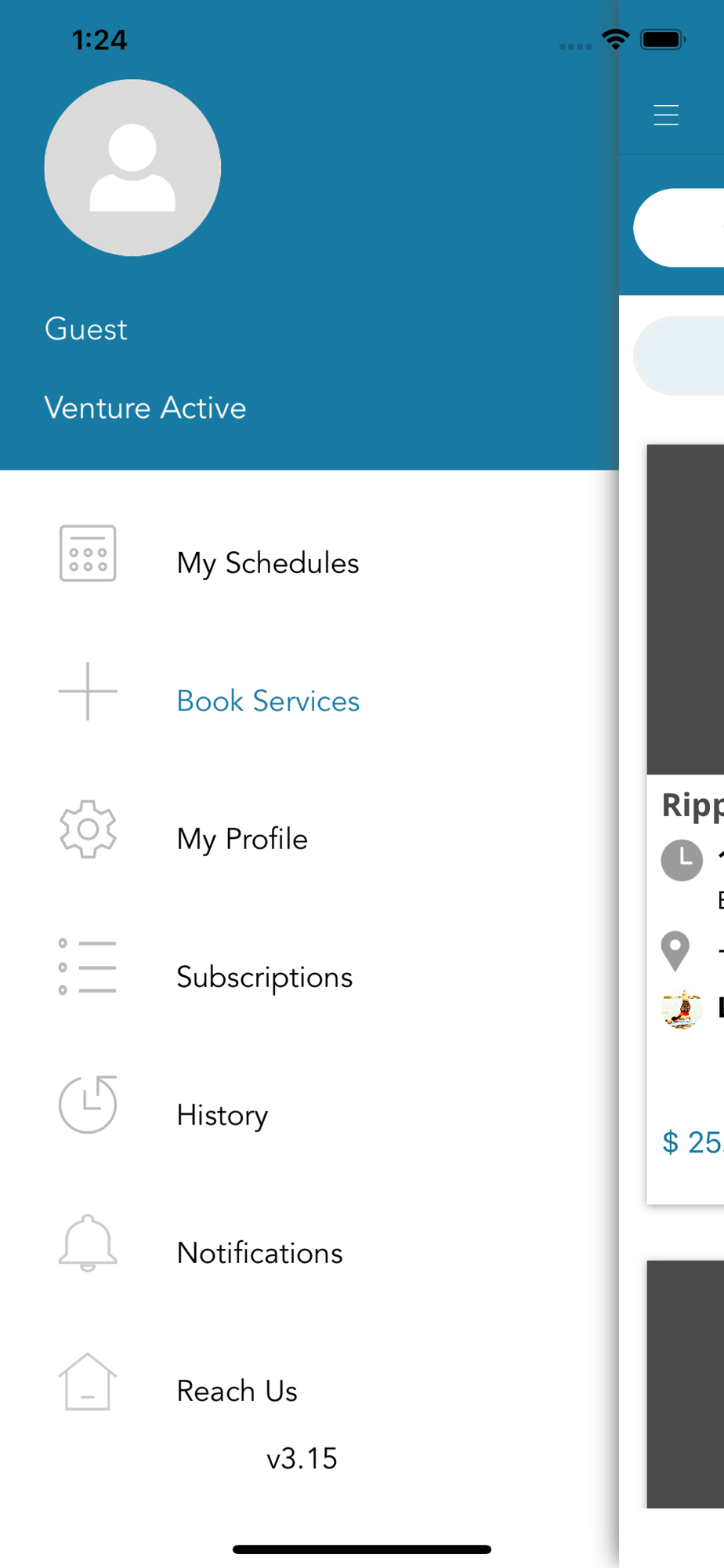Screen dimensions: 724x1568
Task: Toggle the hamburger menu icon
Action: pos(666,115)
